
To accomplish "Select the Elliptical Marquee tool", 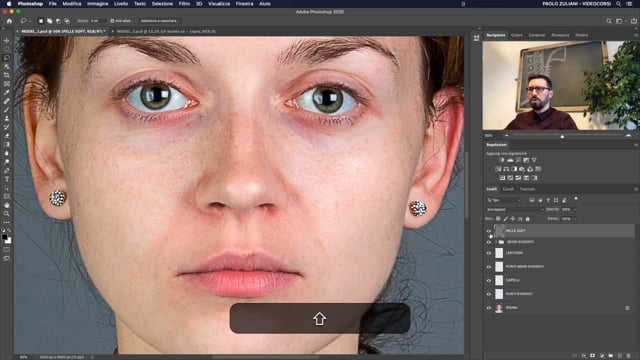I will (7, 49).
